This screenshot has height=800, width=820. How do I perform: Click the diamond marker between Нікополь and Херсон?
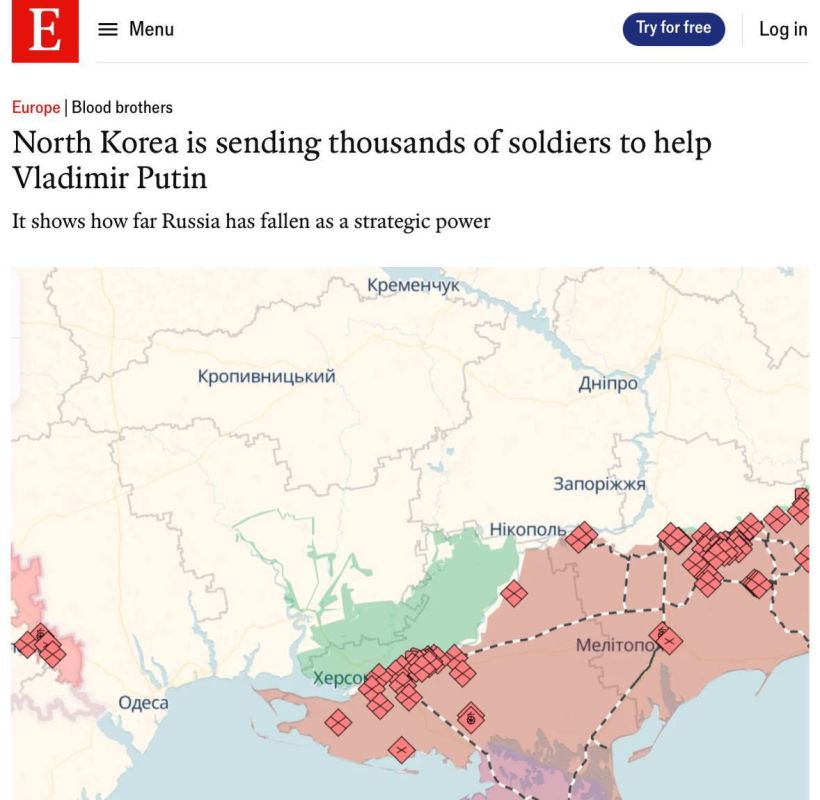(514, 593)
